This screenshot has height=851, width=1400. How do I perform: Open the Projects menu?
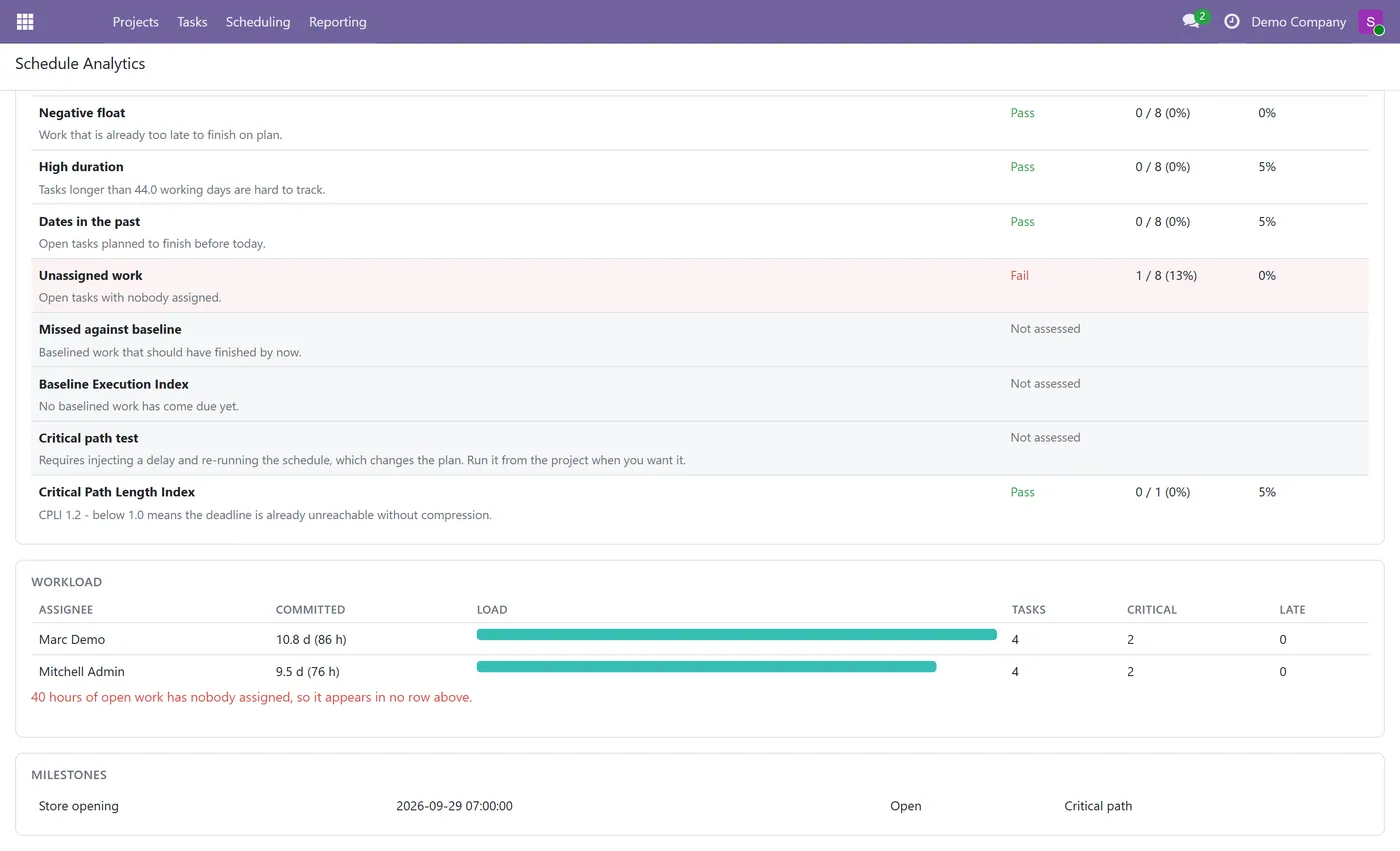[136, 21]
